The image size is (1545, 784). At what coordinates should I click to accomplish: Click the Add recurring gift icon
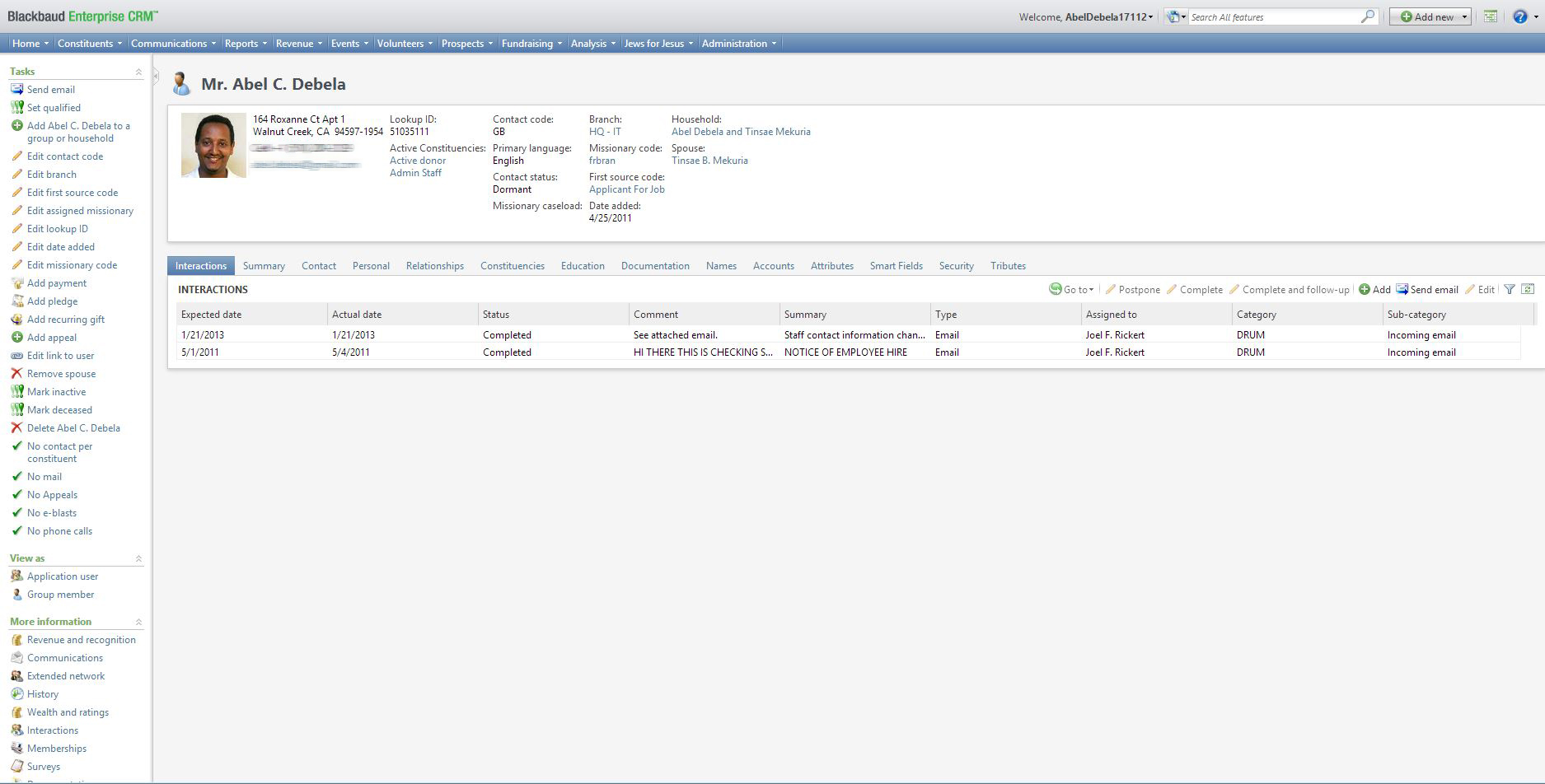click(16, 319)
